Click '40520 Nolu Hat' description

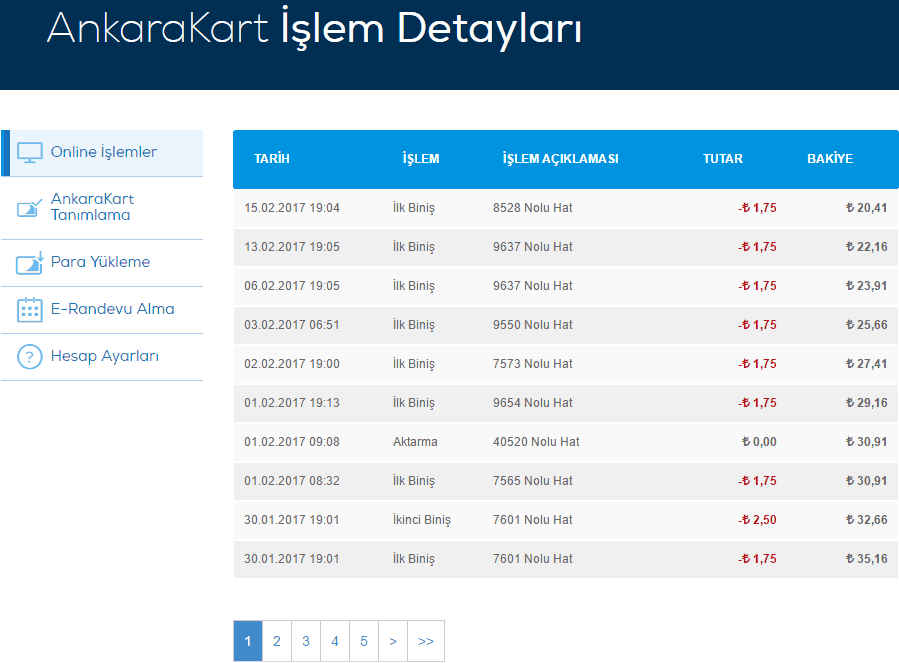pos(536,442)
